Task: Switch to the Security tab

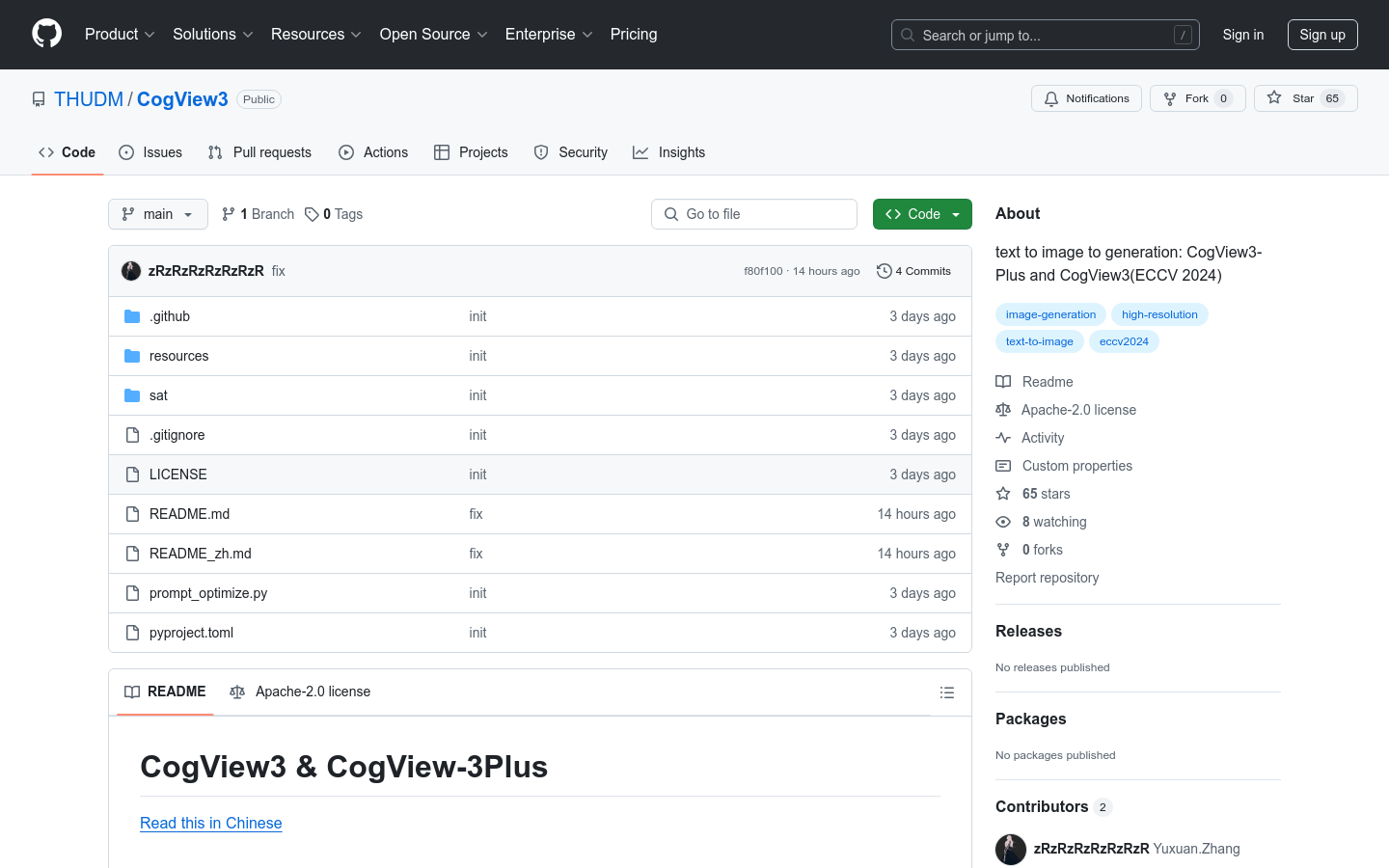Action: (x=571, y=152)
